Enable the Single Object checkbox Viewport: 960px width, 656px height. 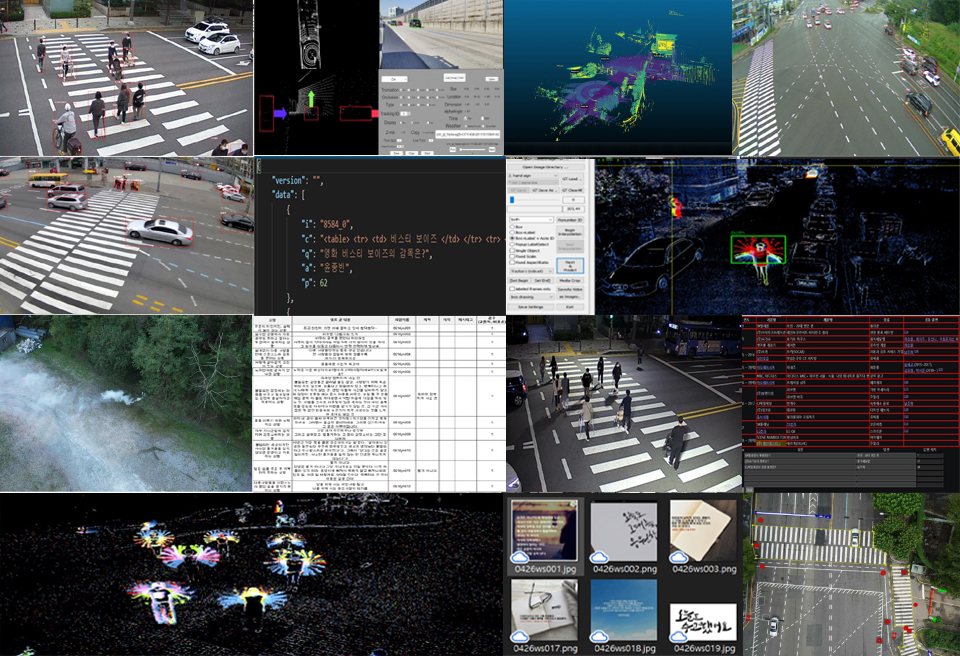pyautogui.click(x=512, y=250)
